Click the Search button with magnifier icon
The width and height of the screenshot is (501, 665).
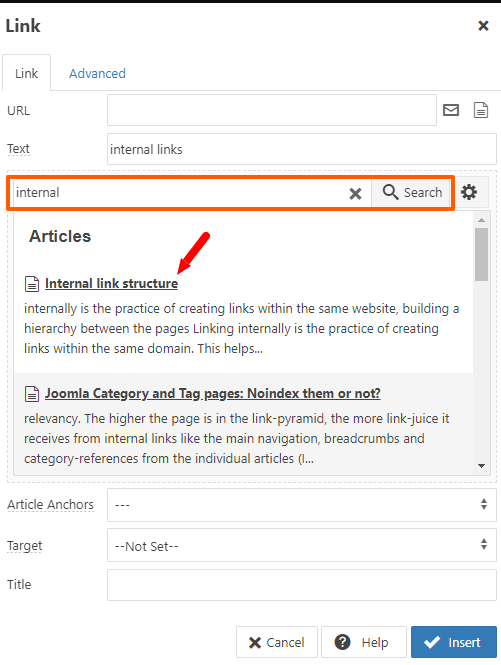pos(411,193)
